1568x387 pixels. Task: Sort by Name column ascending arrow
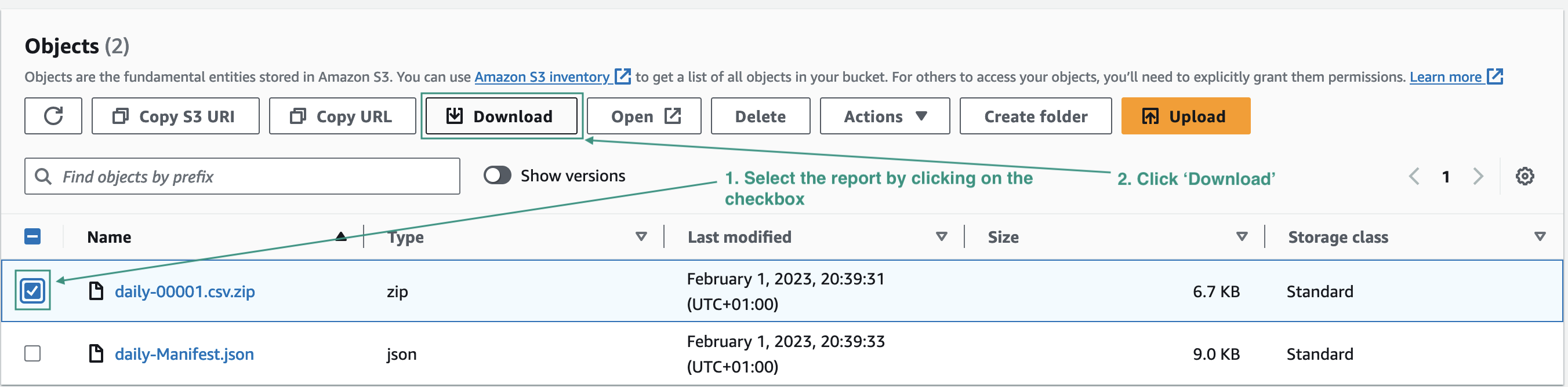[341, 237]
